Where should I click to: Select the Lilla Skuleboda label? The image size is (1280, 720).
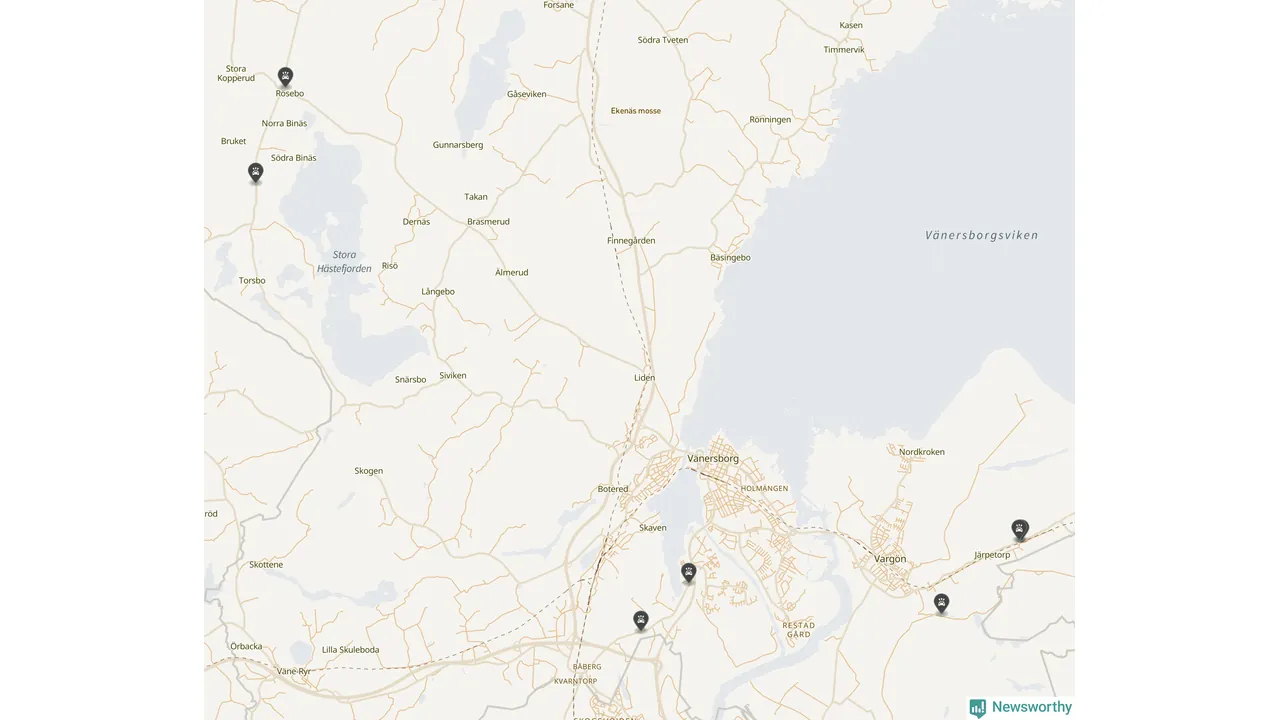click(x=350, y=650)
